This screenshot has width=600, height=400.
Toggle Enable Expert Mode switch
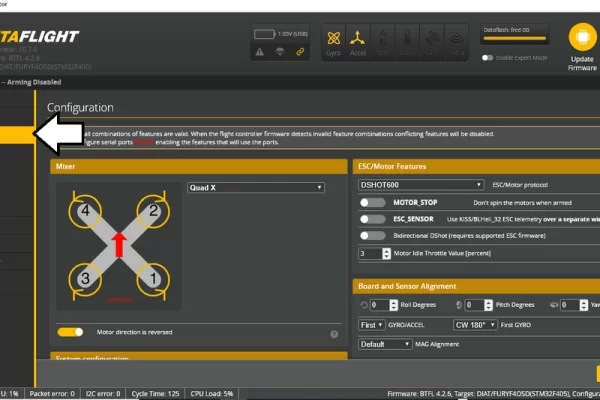(488, 58)
